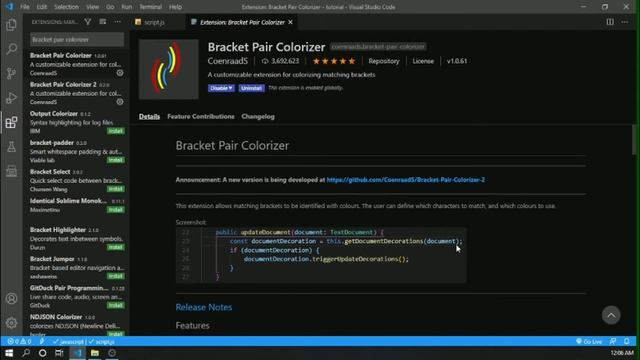640x360 pixels.
Task: Close the Bracket Pair Colorizer extension tab
Action: coord(291,22)
